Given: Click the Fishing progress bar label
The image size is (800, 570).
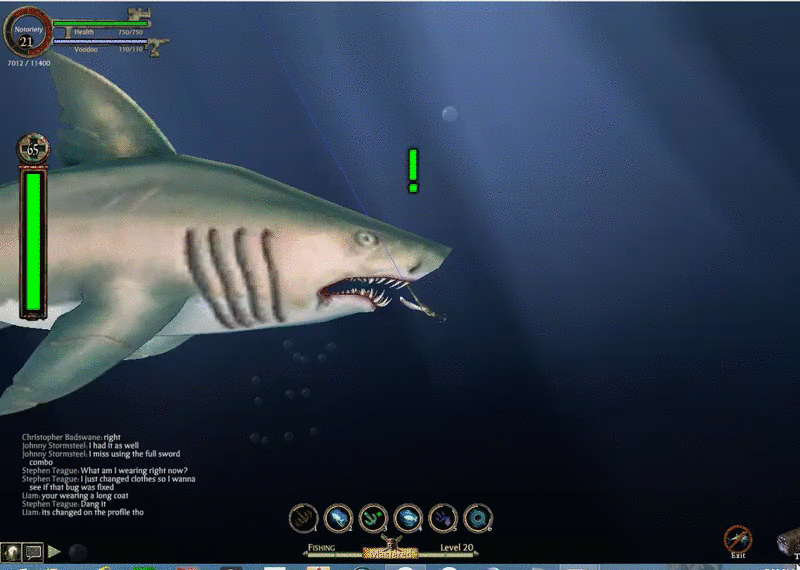Looking at the screenshot, I should [321, 548].
